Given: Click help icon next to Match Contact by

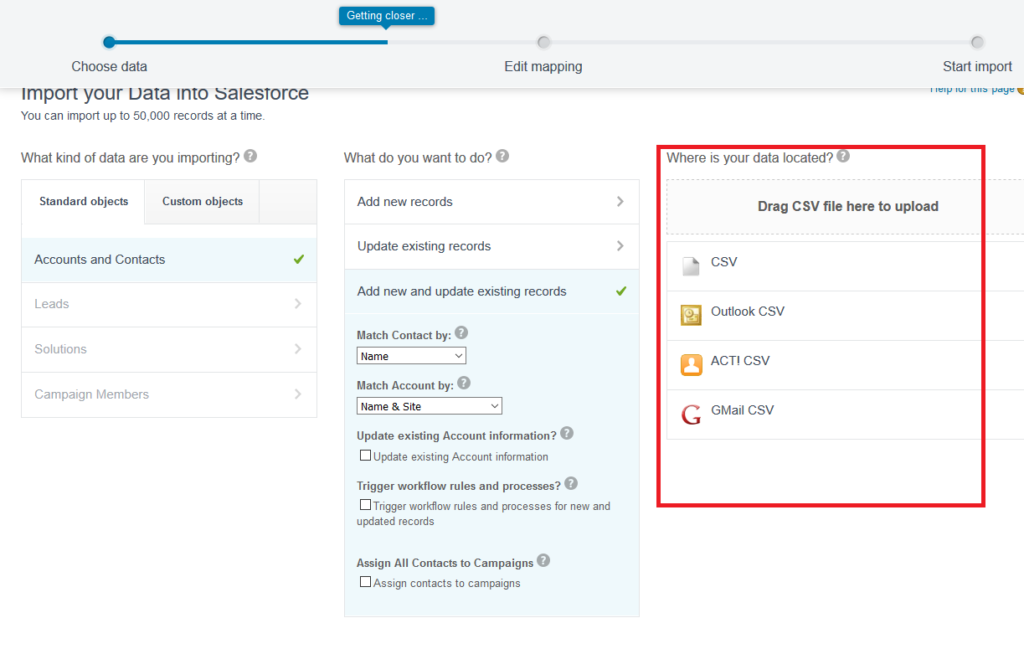Looking at the screenshot, I should (461, 333).
